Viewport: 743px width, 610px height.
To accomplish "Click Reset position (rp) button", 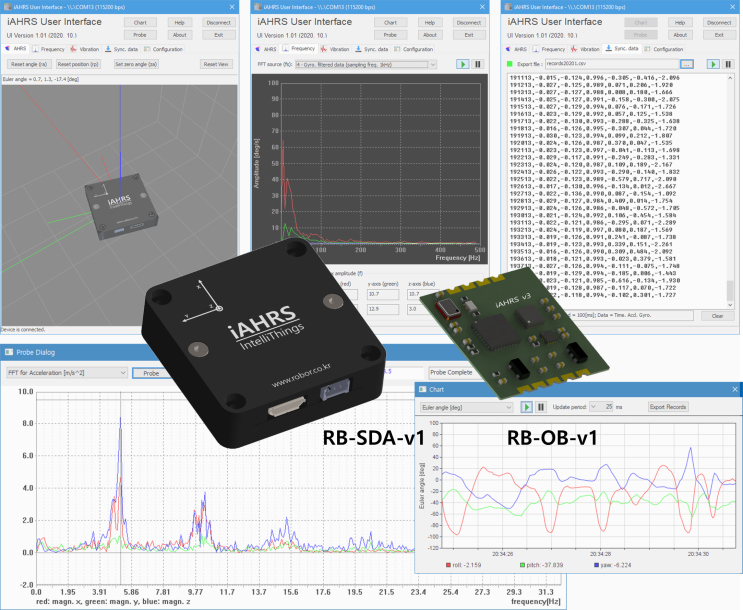I will pos(78,64).
